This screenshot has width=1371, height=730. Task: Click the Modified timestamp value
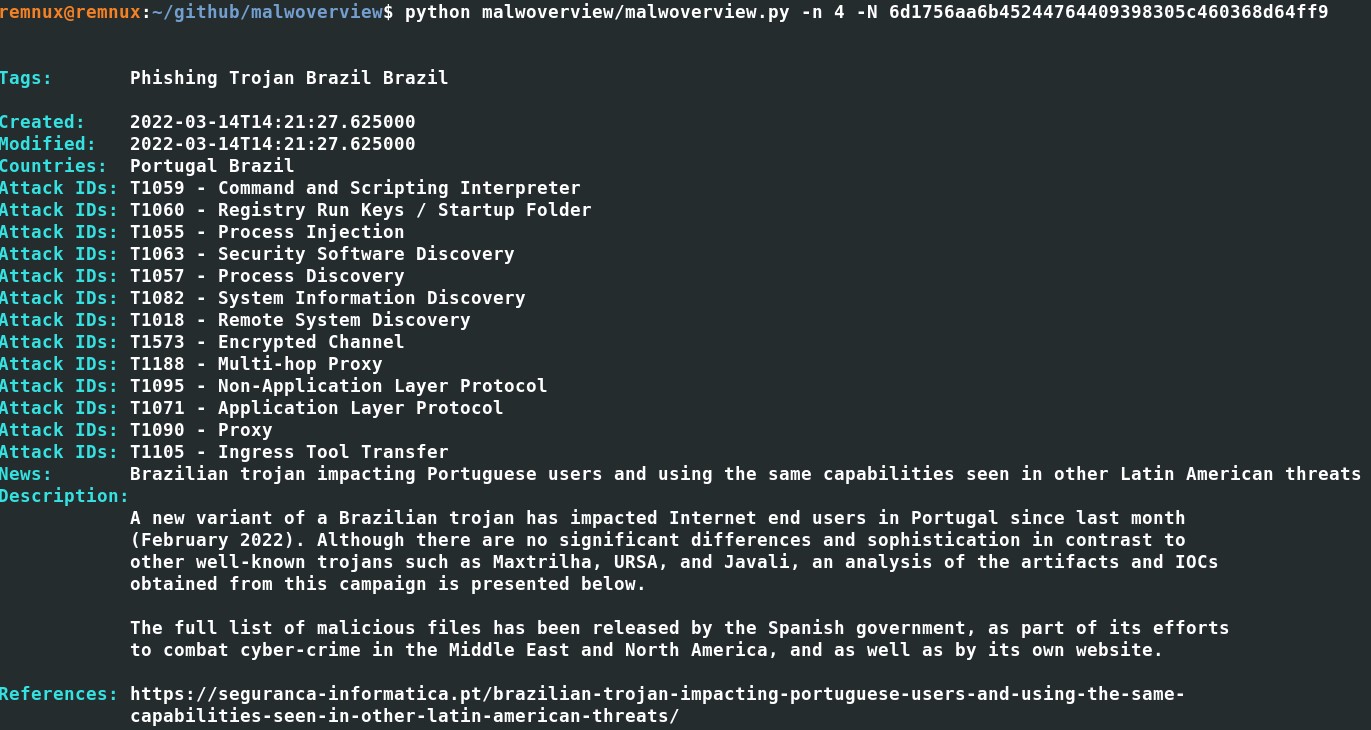coord(272,144)
